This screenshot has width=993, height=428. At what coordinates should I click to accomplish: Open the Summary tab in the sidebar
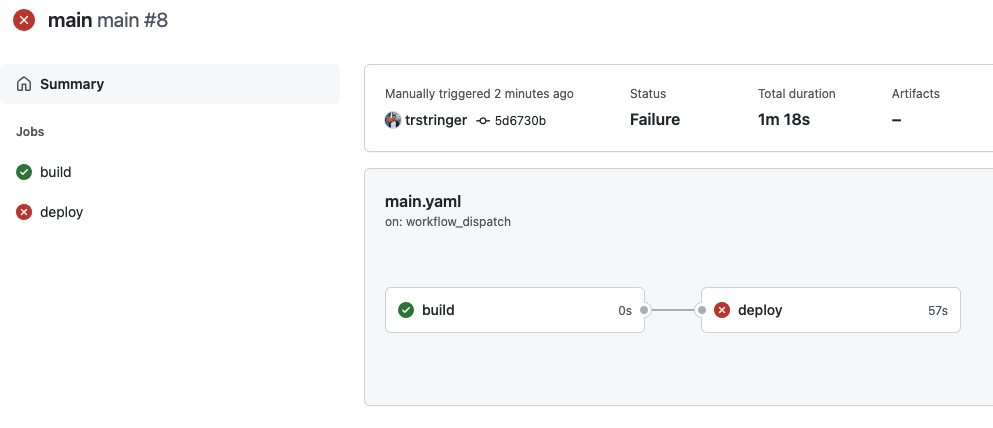pos(72,84)
